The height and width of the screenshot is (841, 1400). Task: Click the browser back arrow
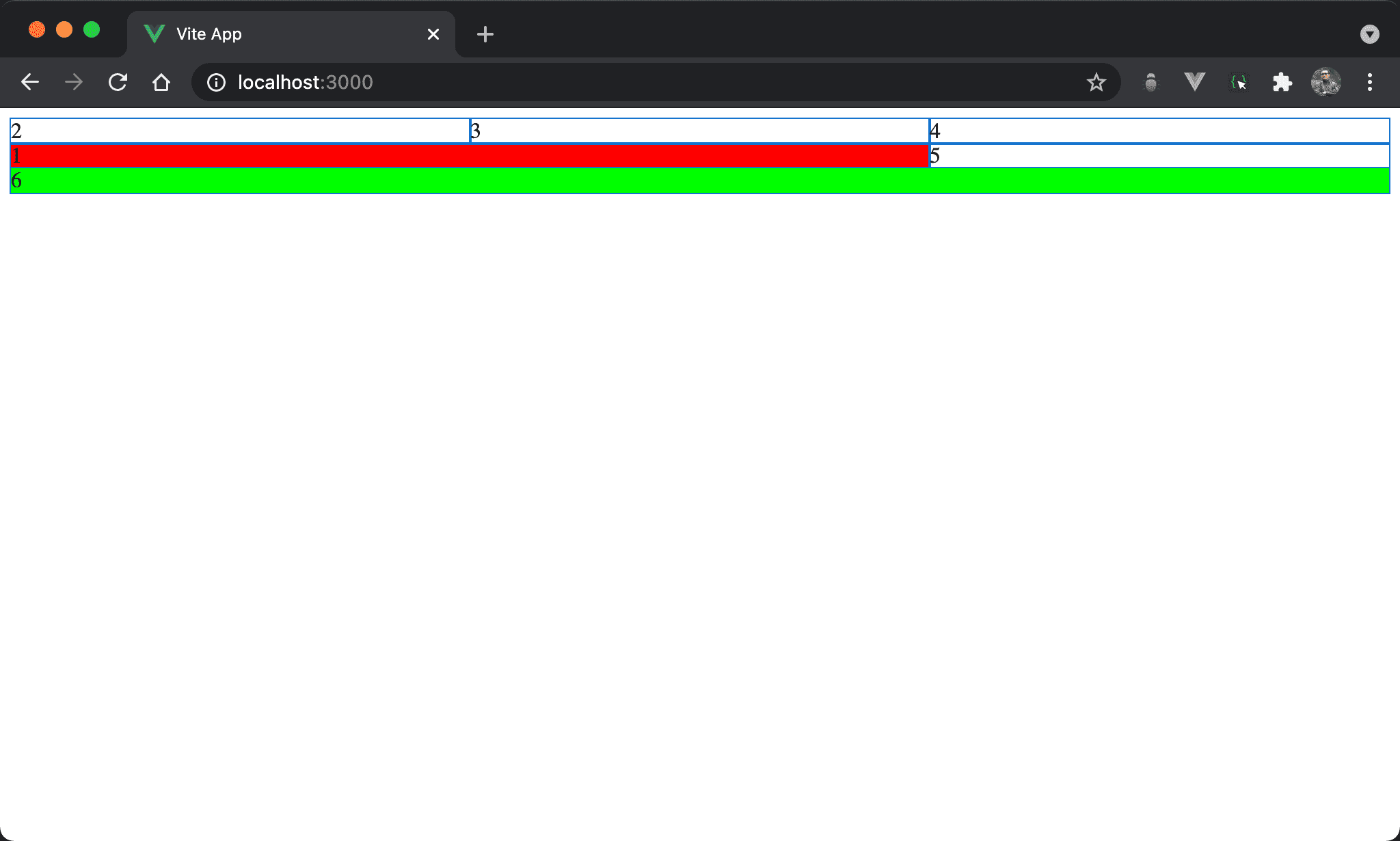30,83
